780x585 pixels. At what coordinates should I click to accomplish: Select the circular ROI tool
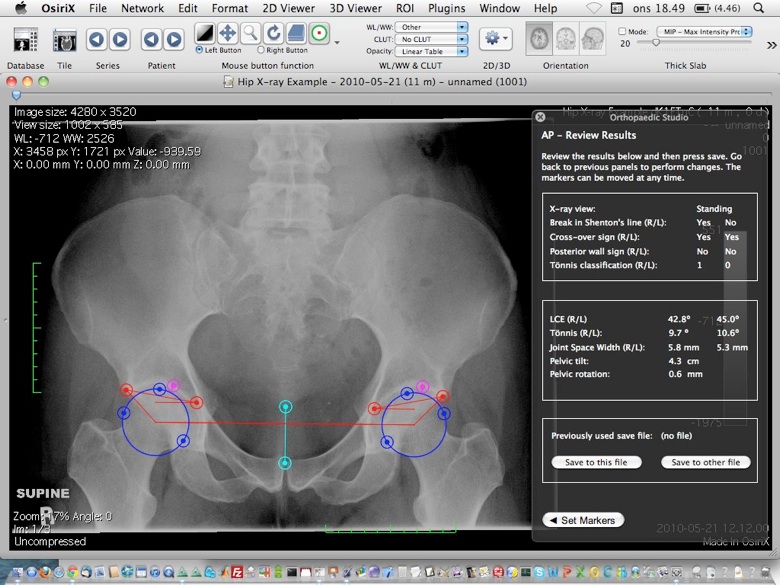319,33
